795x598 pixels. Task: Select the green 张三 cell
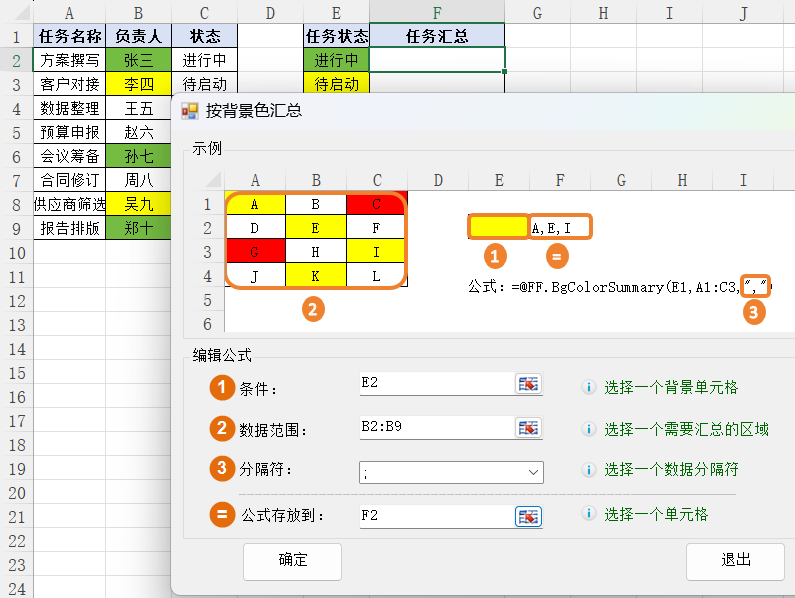138,60
